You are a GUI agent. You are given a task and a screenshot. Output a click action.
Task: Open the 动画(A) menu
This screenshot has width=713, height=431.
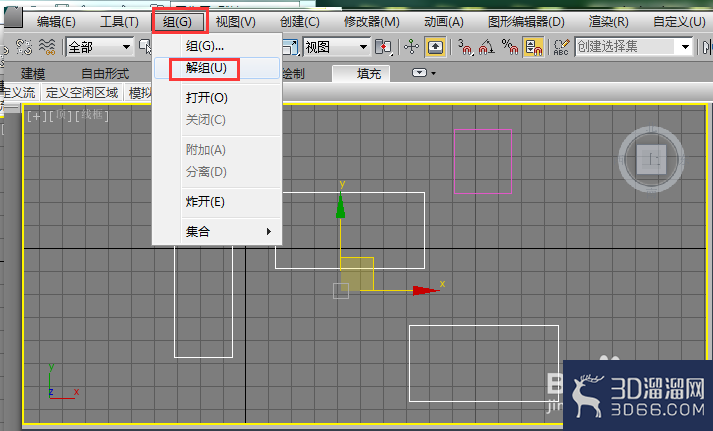coord(443,21)
